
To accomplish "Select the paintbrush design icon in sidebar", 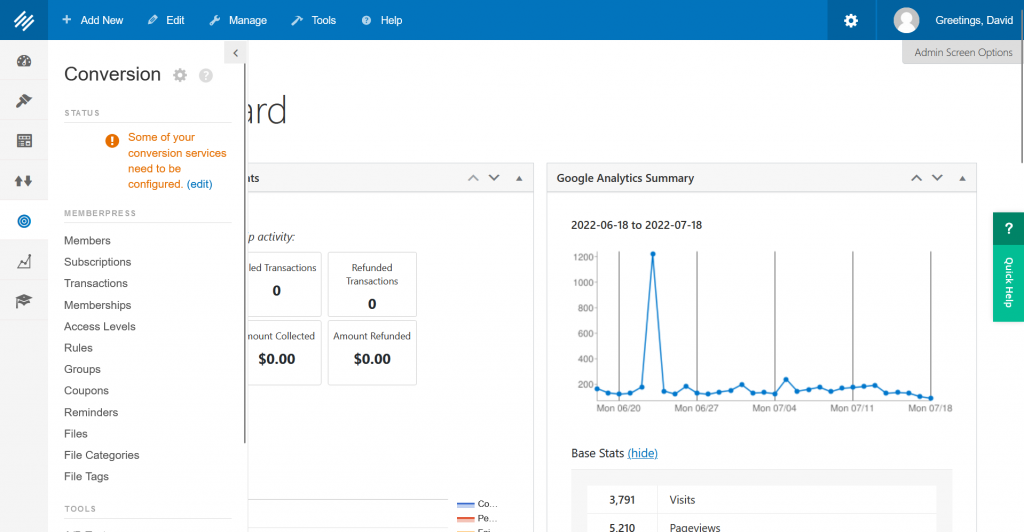I will 24,101.
